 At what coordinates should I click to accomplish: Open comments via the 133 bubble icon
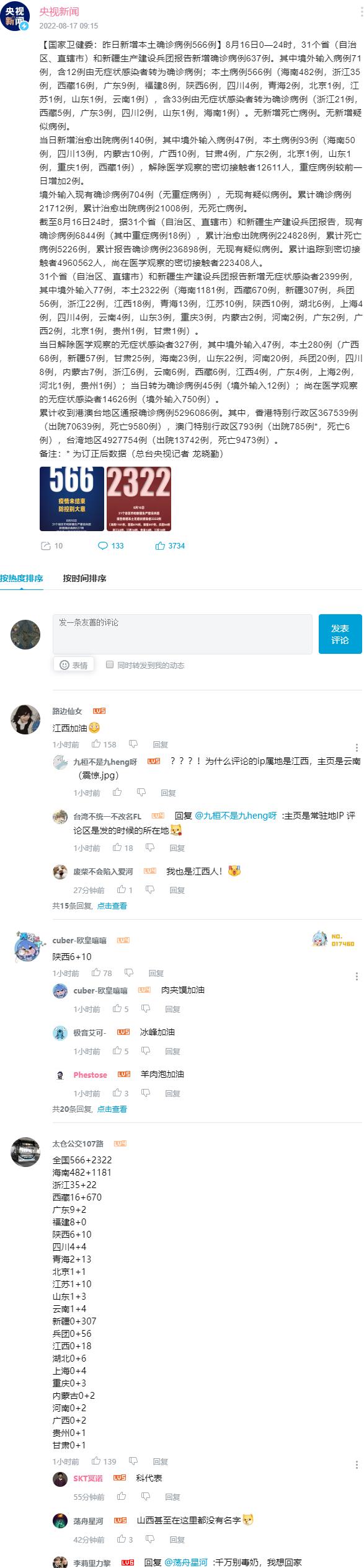[103, 545]
